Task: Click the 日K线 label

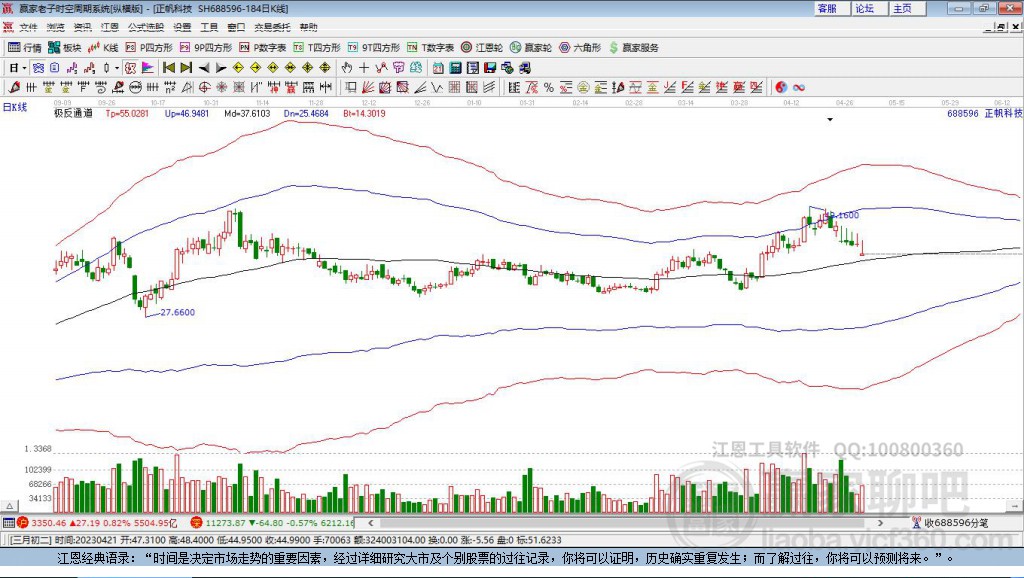Action: click(15, 108)
